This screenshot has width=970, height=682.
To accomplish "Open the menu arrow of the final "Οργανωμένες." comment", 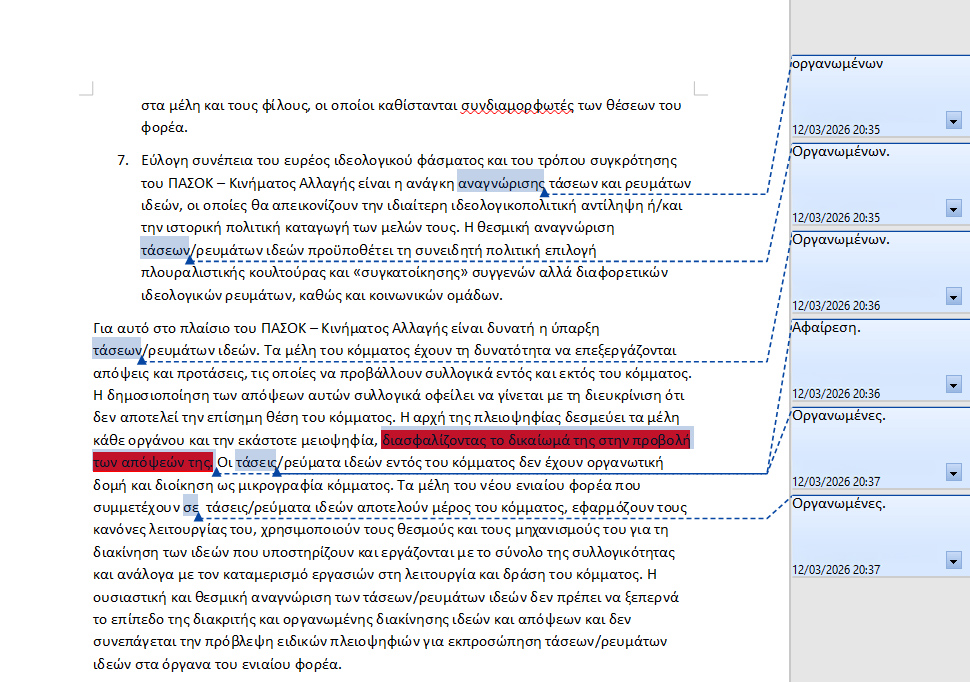I will point(953,561).
